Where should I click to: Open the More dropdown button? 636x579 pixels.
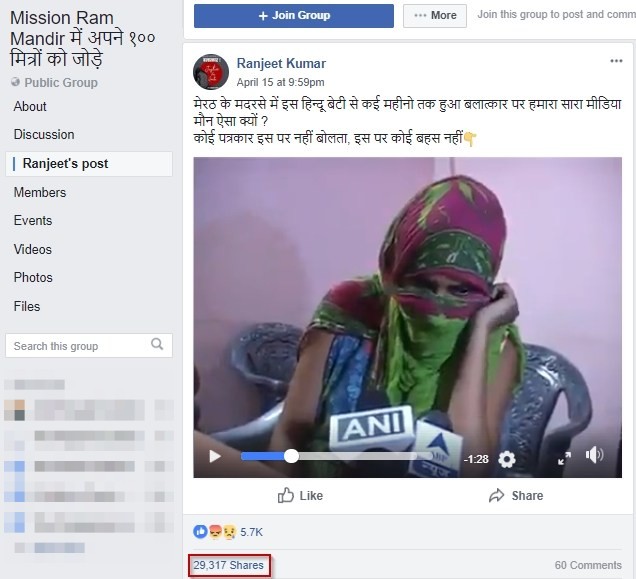tap(435, 15)
